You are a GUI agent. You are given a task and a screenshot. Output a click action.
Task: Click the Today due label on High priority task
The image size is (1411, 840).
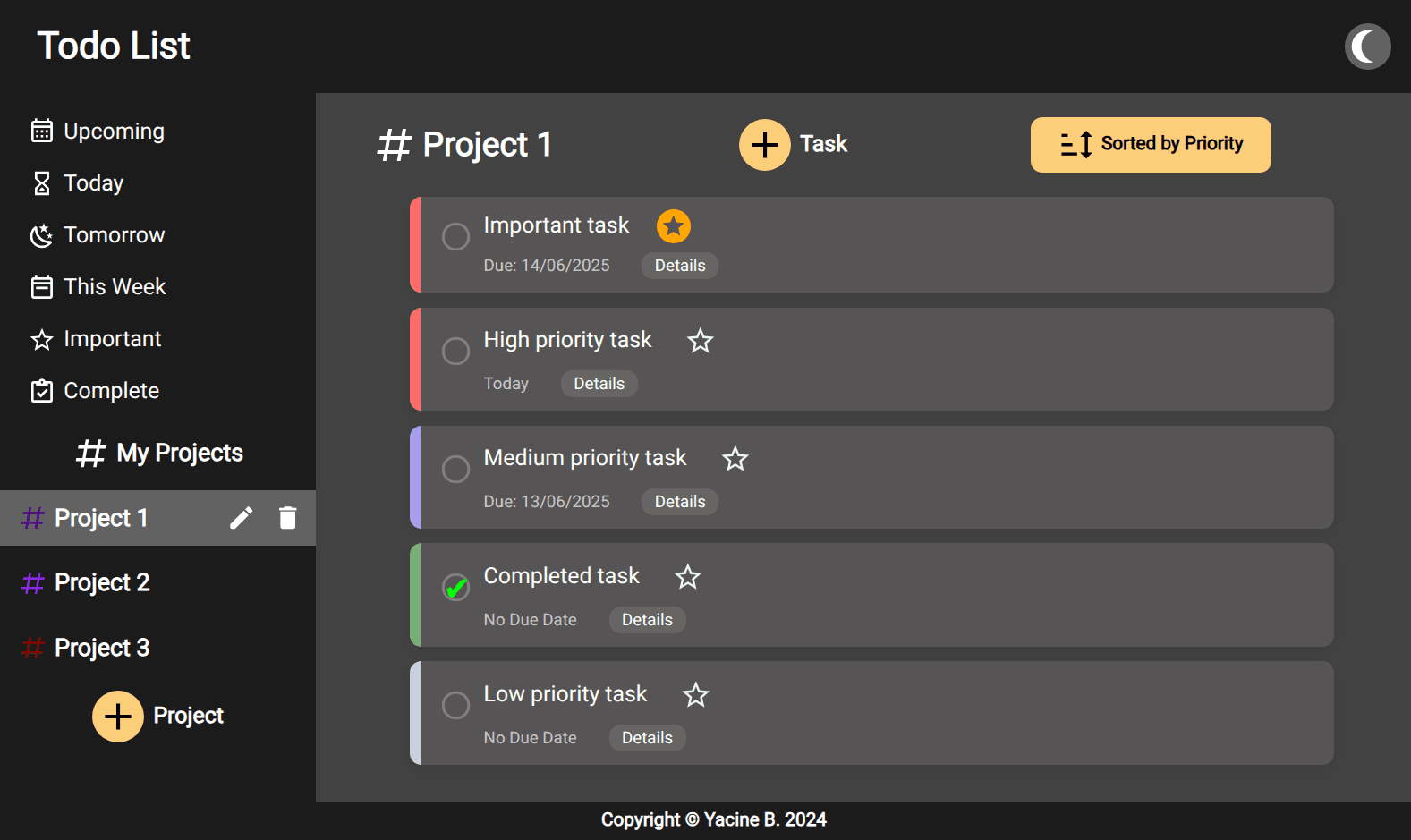(x=506, y=384)
